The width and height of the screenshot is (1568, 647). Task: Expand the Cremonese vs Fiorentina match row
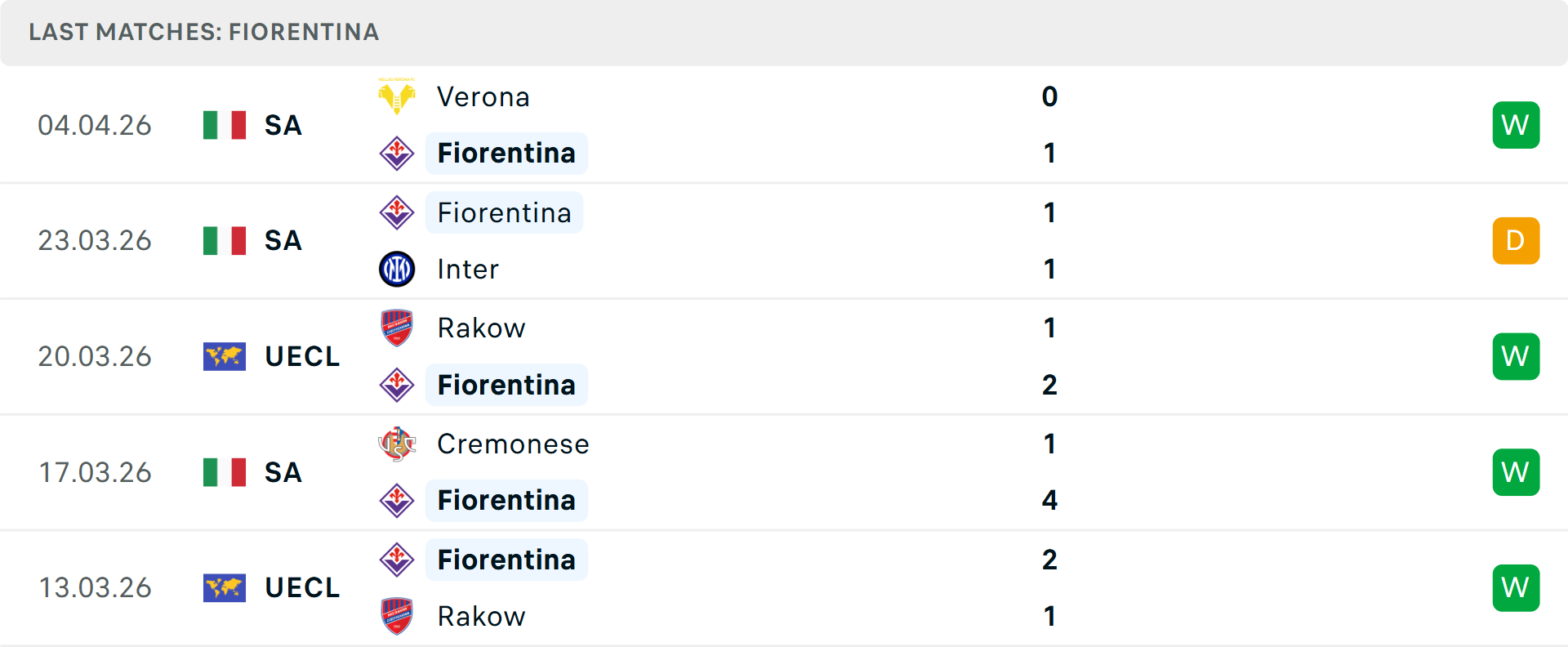[784, 471]
